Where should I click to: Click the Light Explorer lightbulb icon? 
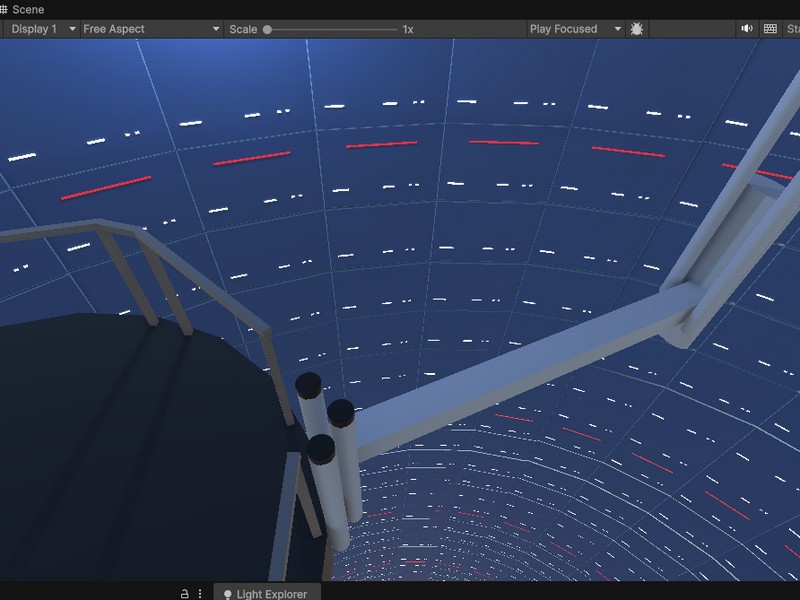(227, 594)
